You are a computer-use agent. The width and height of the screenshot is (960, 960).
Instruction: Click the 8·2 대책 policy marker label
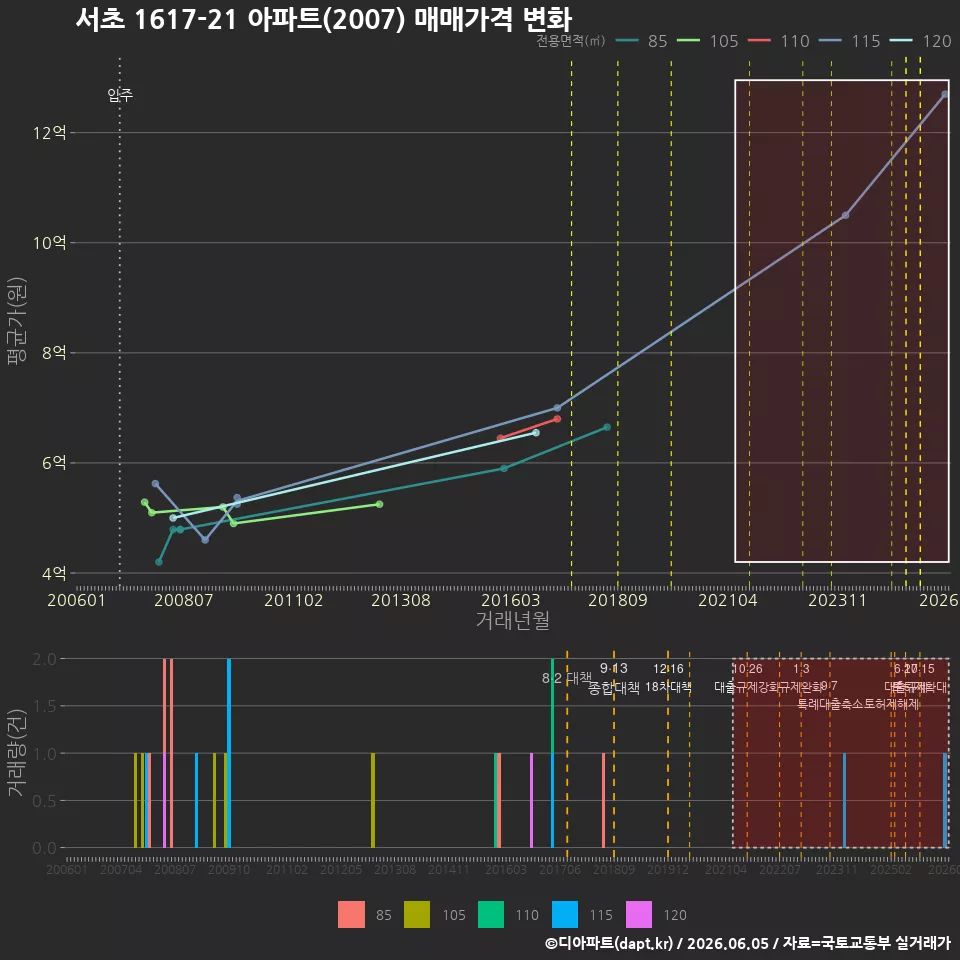tap(567, 678)
